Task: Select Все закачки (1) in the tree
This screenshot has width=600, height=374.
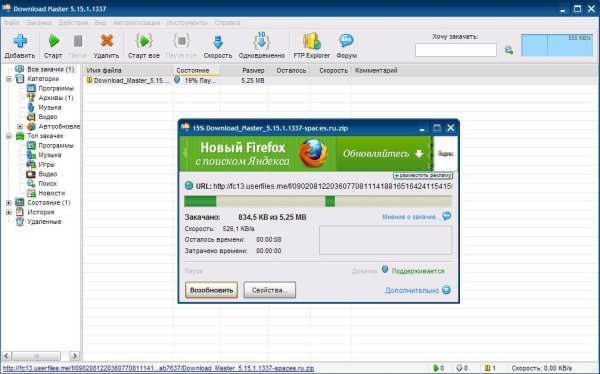Action: pyautogui.click(x=51, y=69)
